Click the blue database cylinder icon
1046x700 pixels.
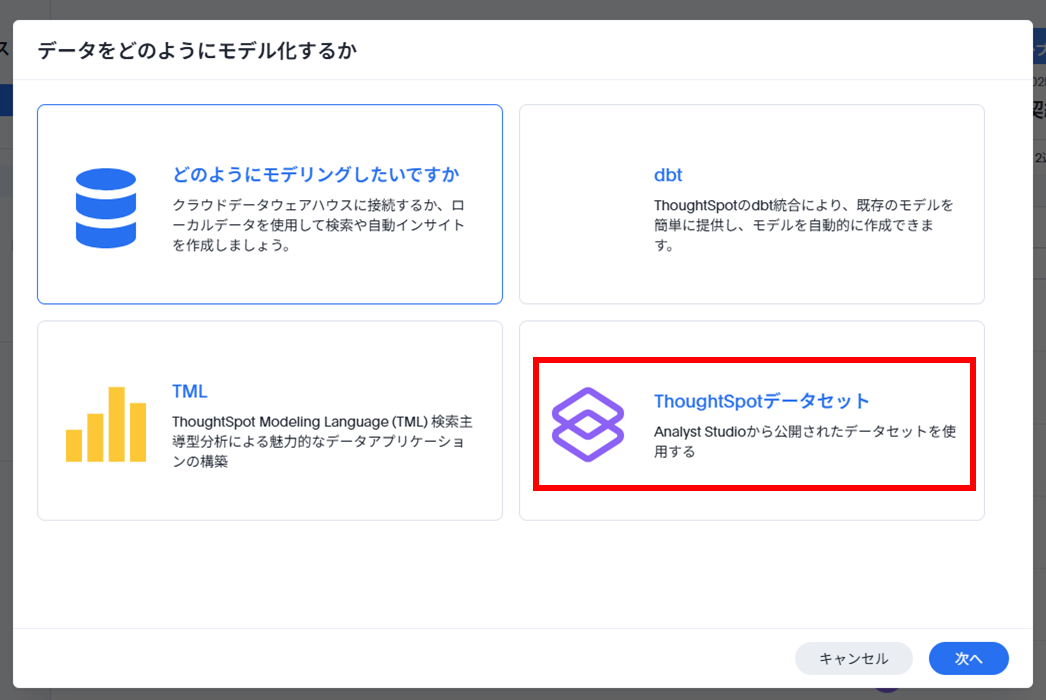tap(105, 208)
